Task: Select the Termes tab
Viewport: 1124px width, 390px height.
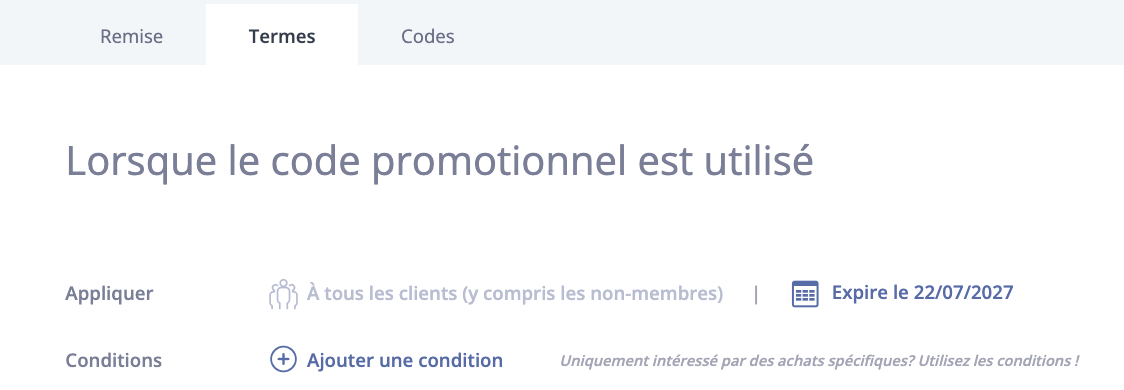Action: pyautogui.click(x=282, y=36)
